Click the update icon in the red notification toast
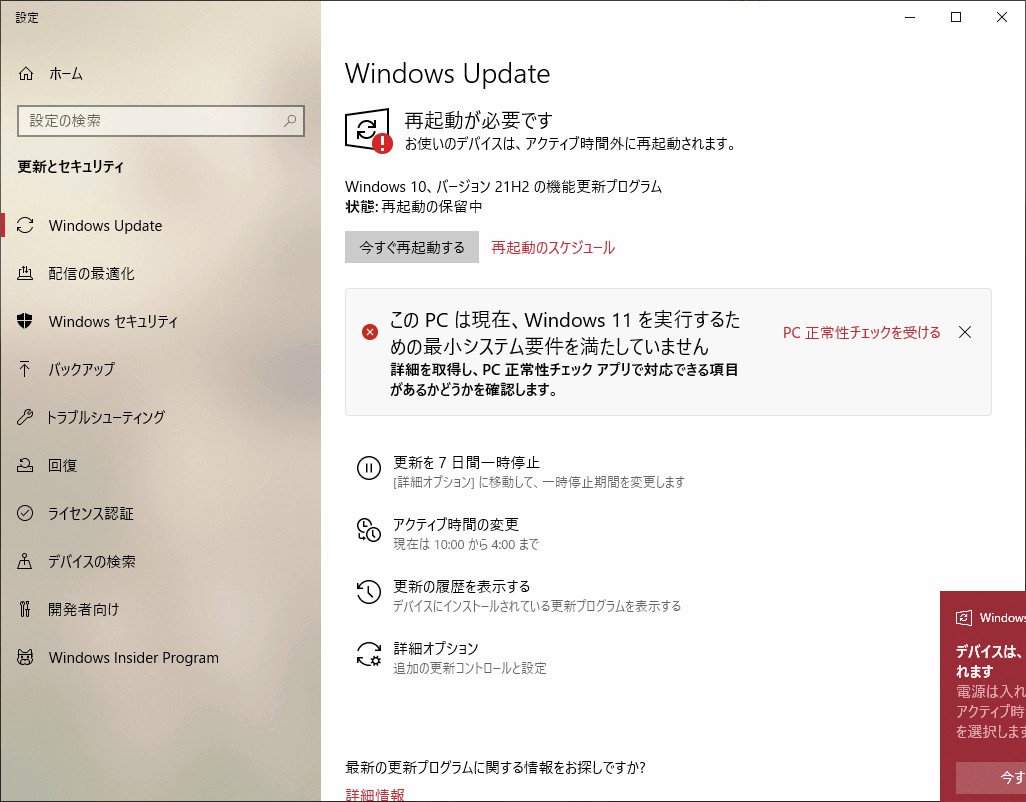Screen dimensions: 1026x802 [963, 618]
